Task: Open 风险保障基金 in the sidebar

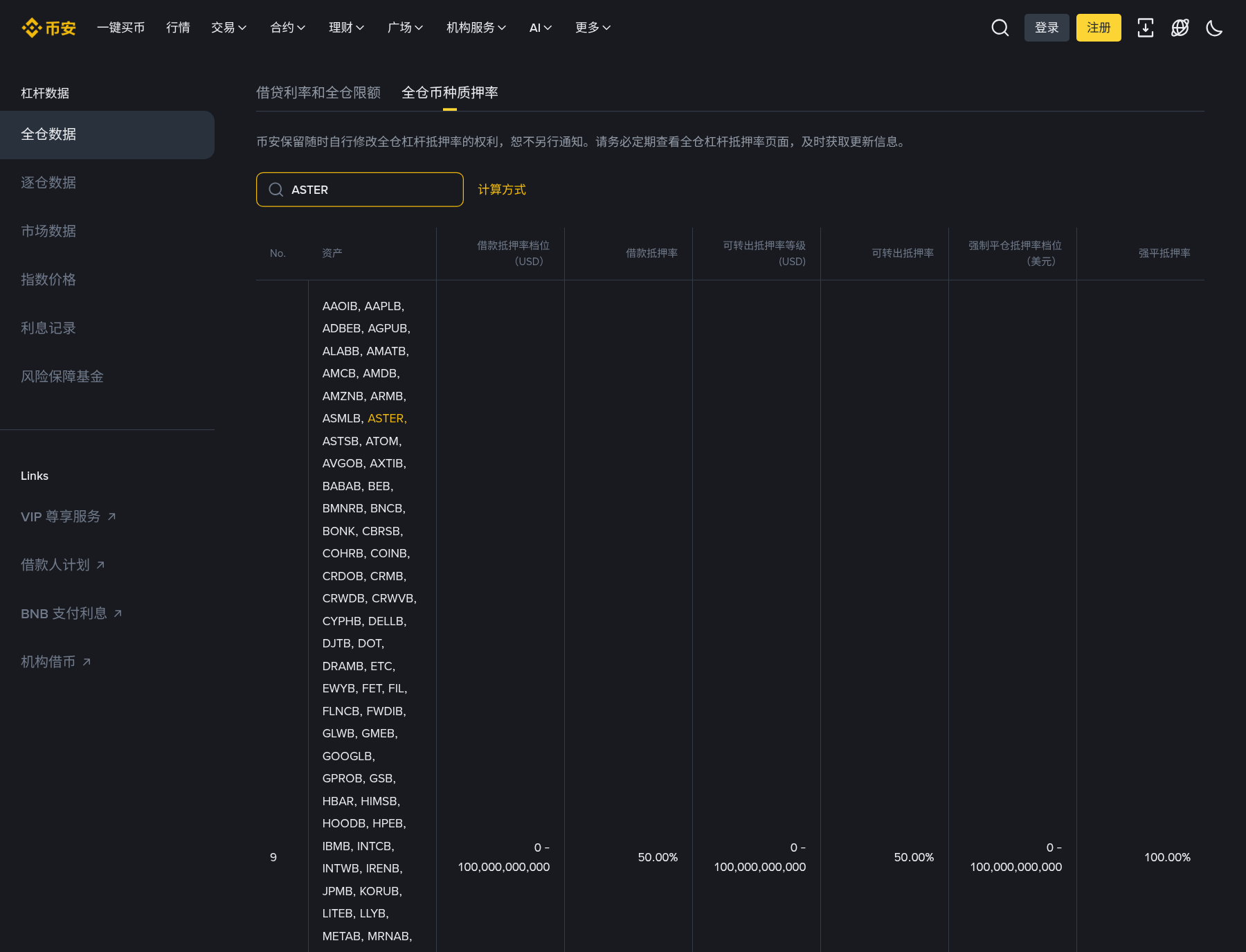Action: click(x=62, y=377)
